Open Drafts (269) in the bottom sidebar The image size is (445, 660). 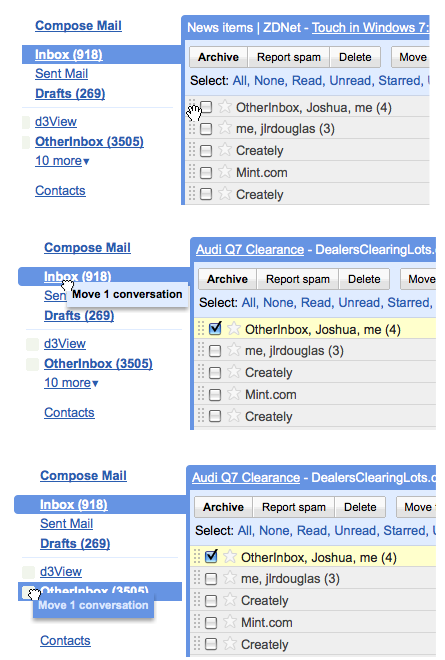click(75, 543)
